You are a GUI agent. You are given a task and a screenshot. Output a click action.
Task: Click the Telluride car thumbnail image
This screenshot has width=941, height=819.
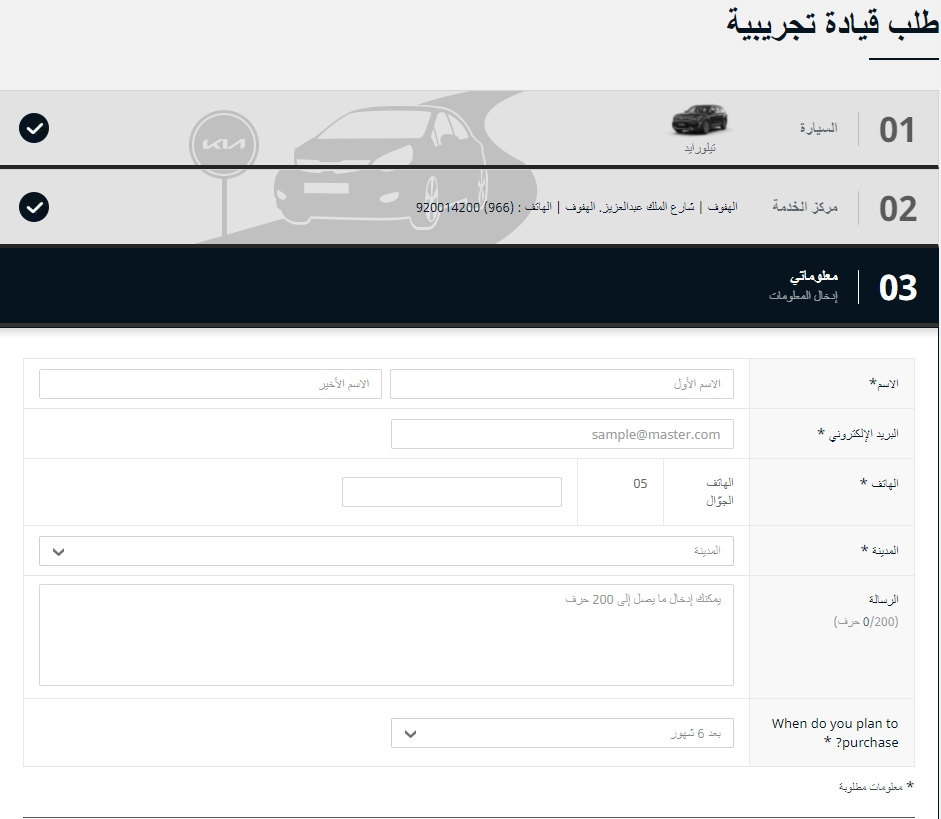coord(699,121)
